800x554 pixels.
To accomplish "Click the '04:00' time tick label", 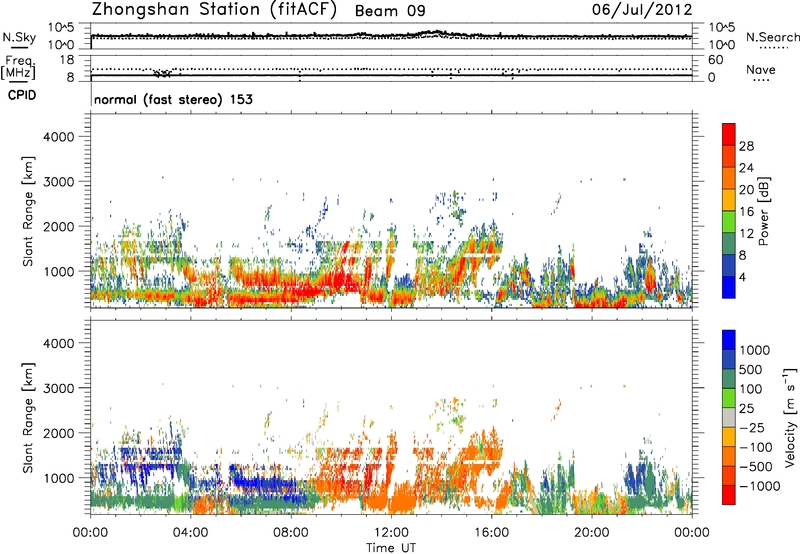I will tap(190, 533).
